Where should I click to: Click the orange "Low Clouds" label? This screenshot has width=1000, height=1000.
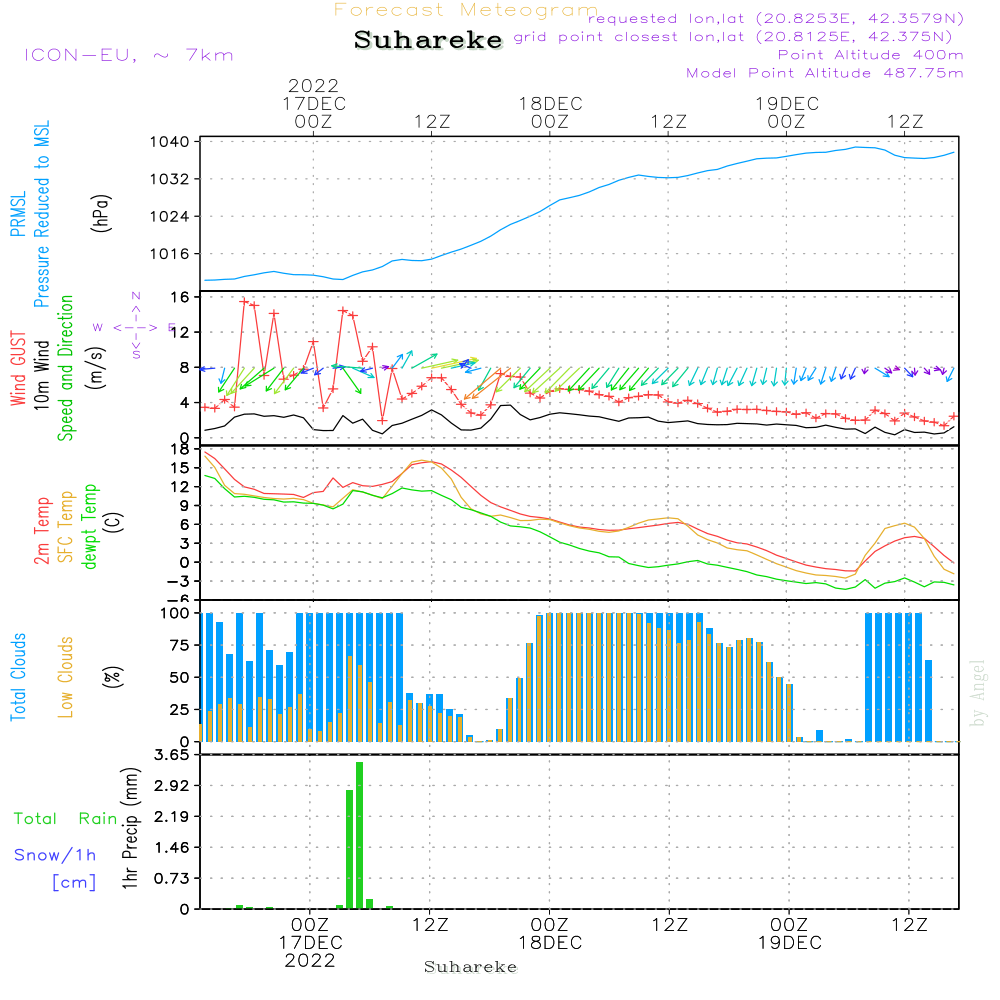65,677
